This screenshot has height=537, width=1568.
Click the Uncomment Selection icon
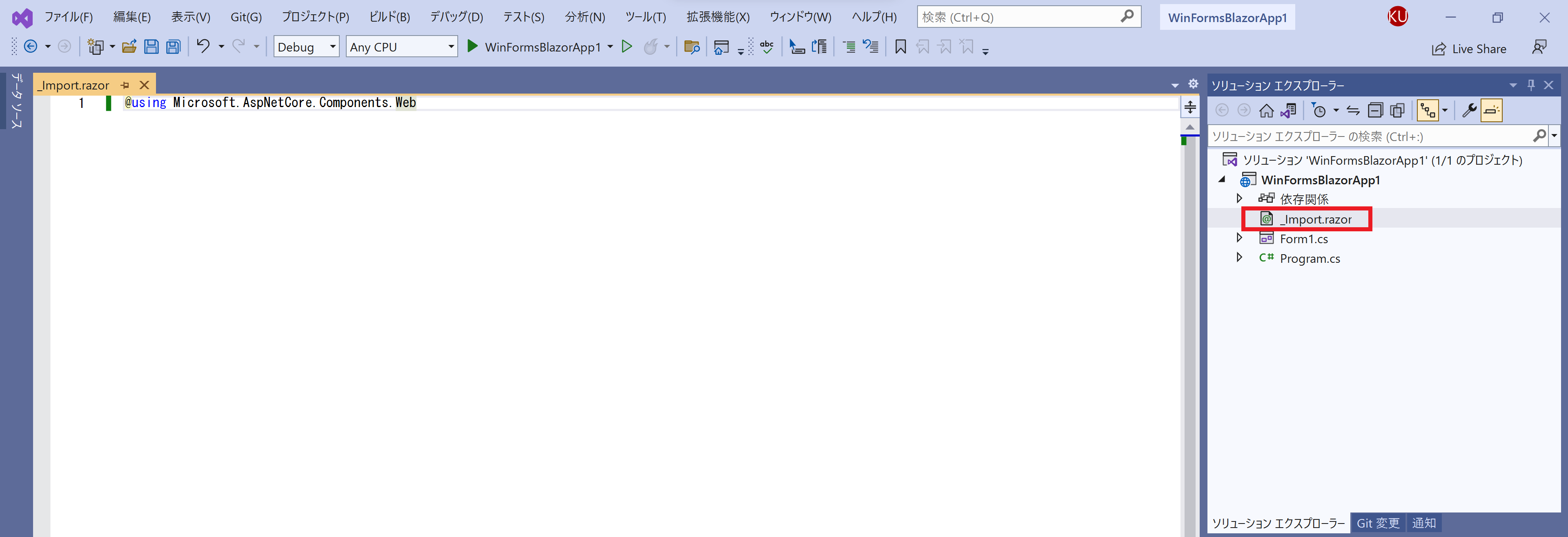click(871, 46)
